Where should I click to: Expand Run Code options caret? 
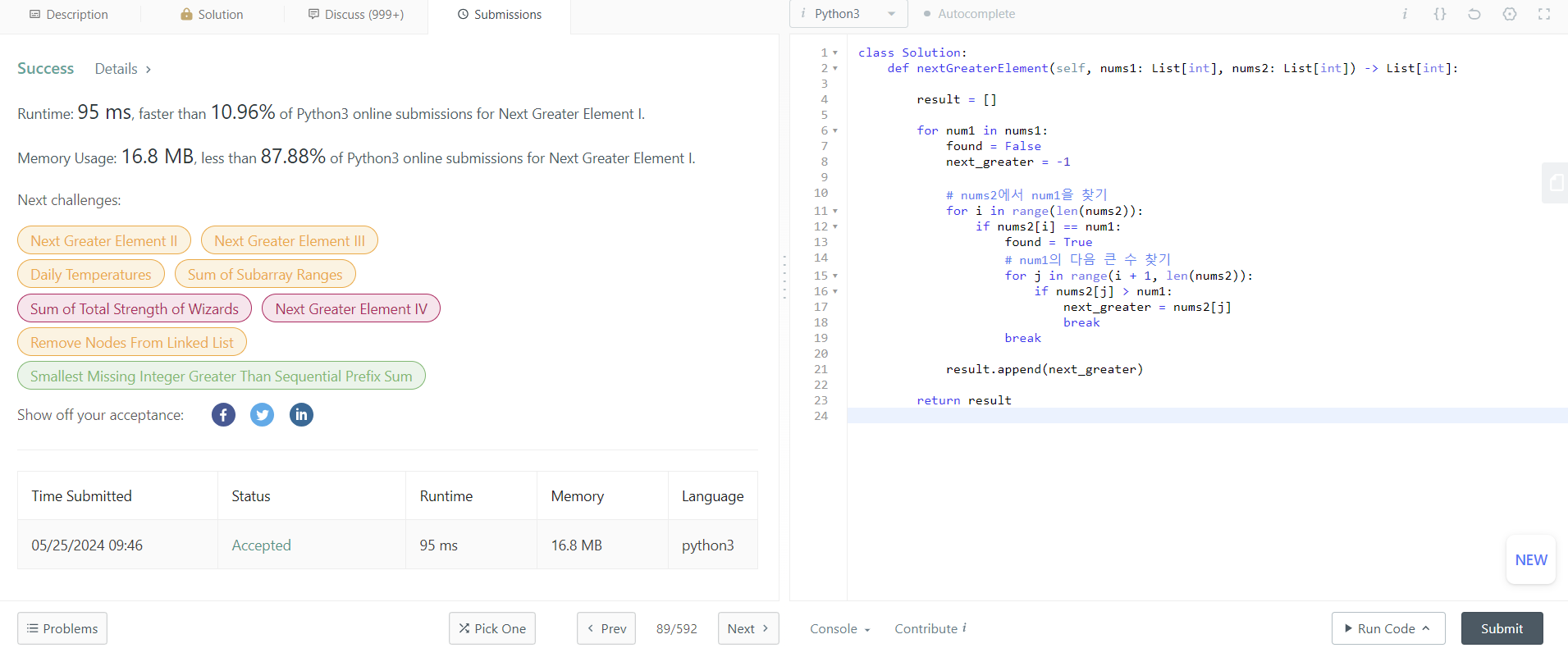pyautogui.click(x=1426, y=628)
